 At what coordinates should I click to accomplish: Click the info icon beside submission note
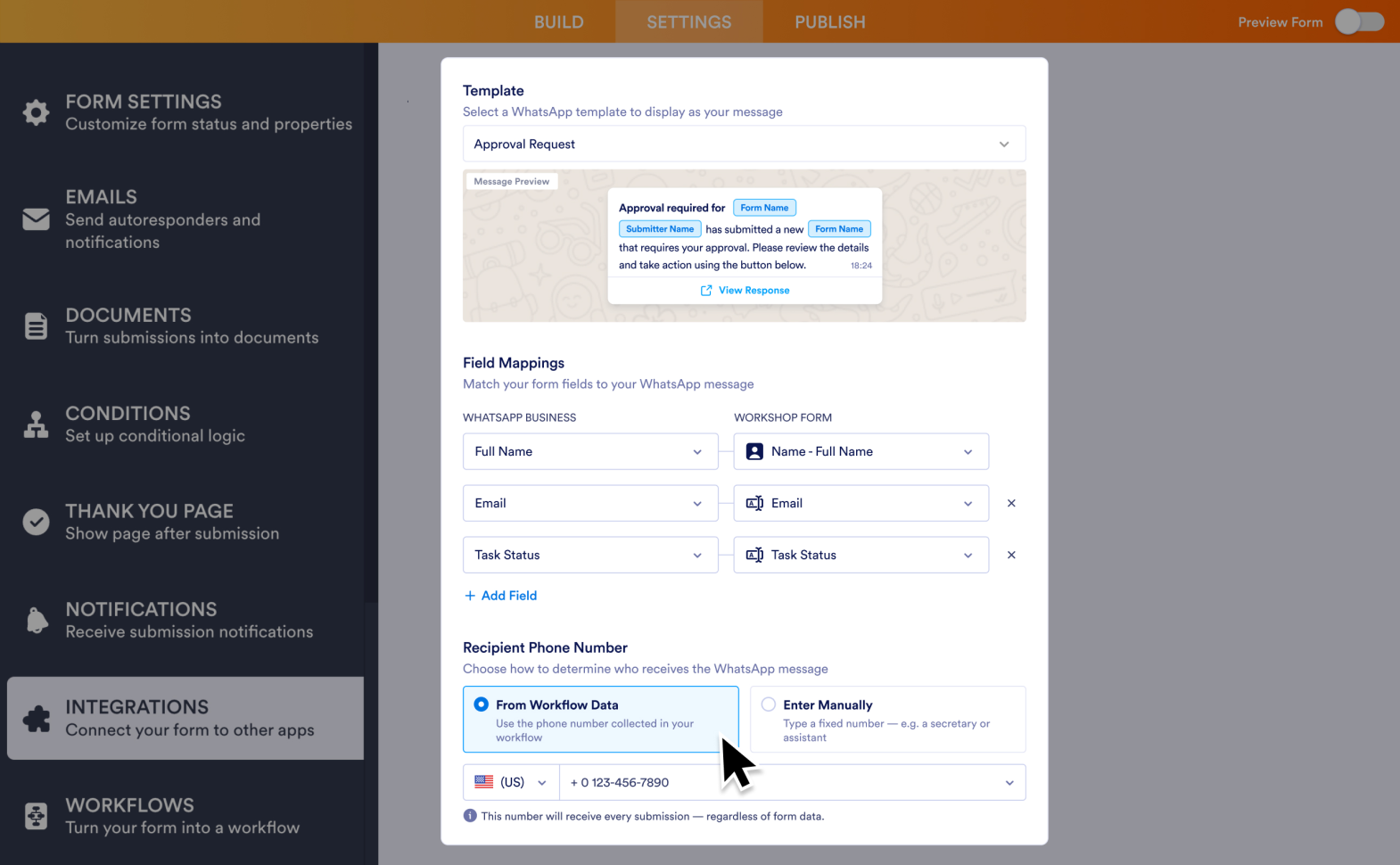(470, 816)
